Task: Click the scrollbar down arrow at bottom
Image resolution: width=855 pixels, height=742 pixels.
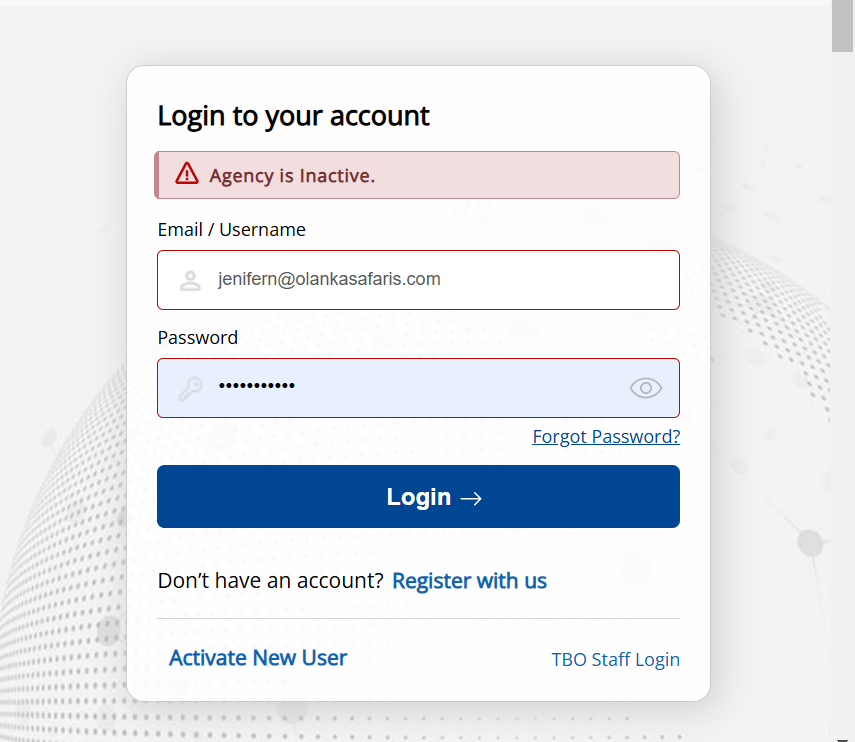Action: (842, 739)
